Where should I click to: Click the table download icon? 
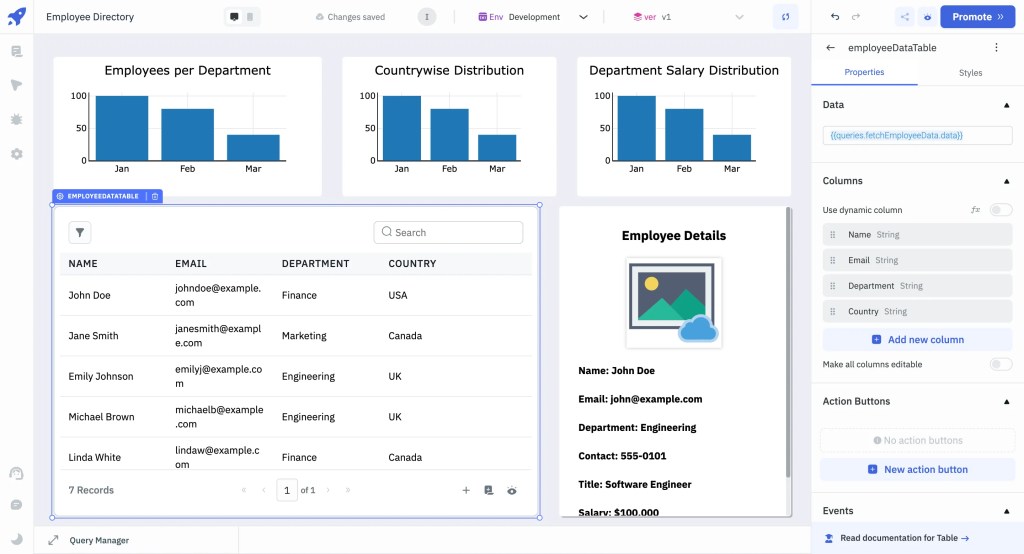click(488, 490)
